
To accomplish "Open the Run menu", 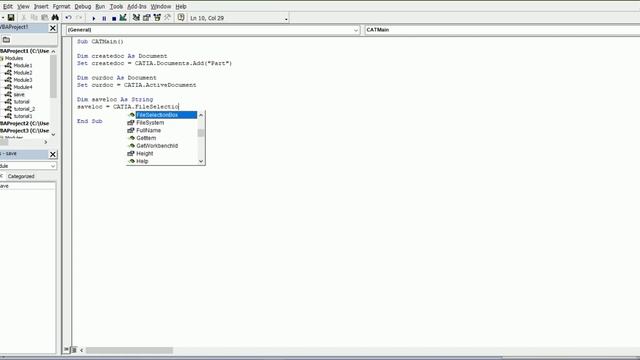I will 100,7.
